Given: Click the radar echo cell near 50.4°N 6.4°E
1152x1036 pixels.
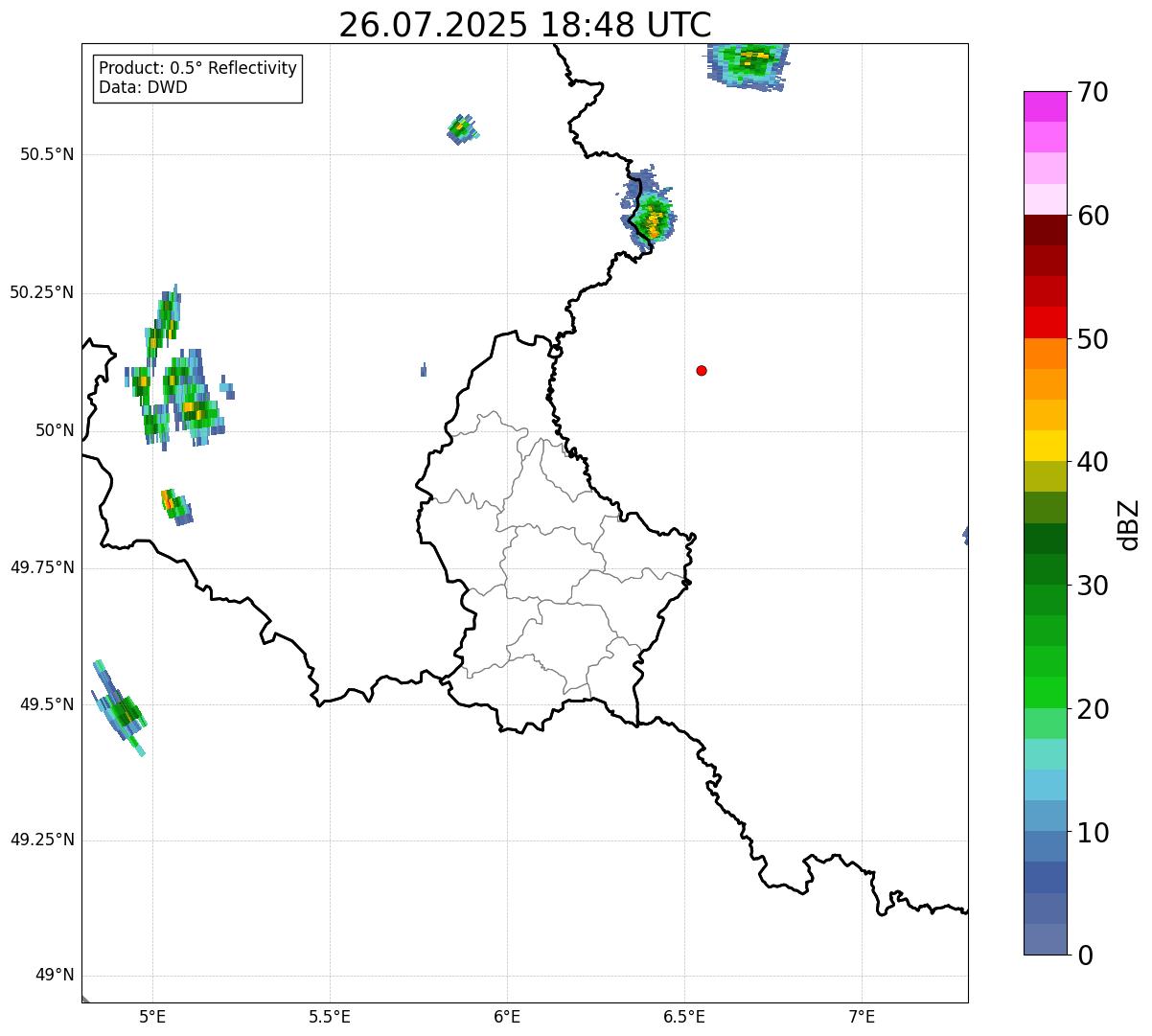Looking at the screenshot, I should (x=650, y=211).
